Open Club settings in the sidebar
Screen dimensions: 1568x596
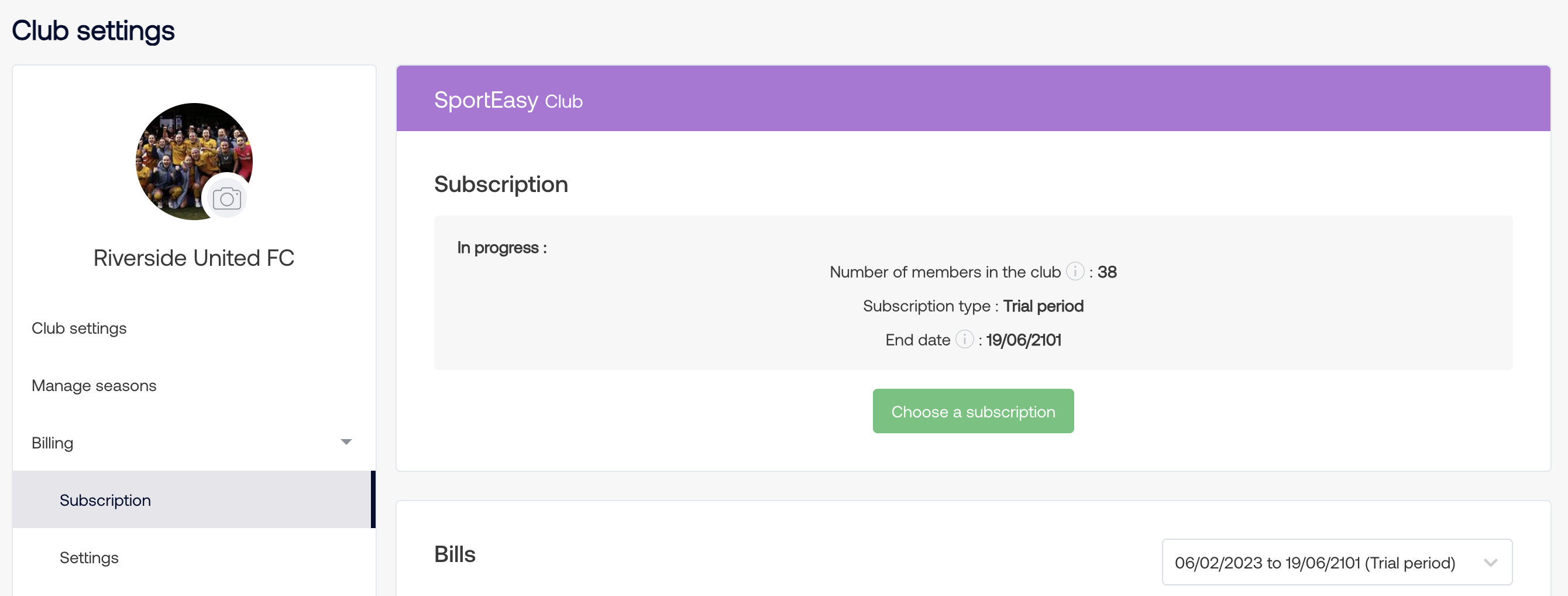[79, 328]
